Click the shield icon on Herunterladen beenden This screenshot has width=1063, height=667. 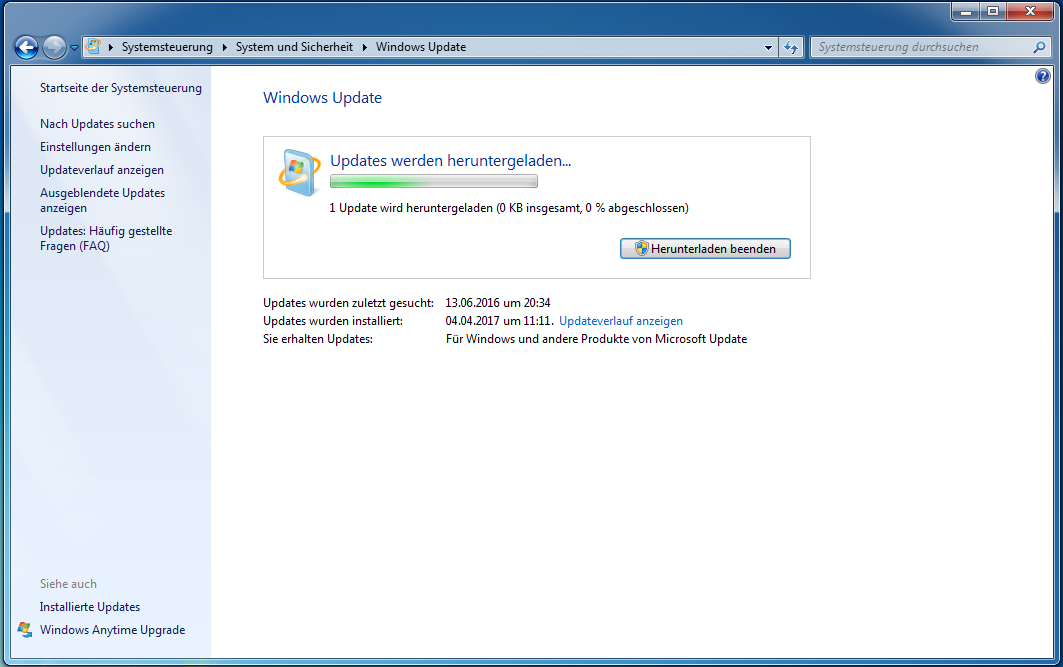pyautogui.click(x=641, y=249)
